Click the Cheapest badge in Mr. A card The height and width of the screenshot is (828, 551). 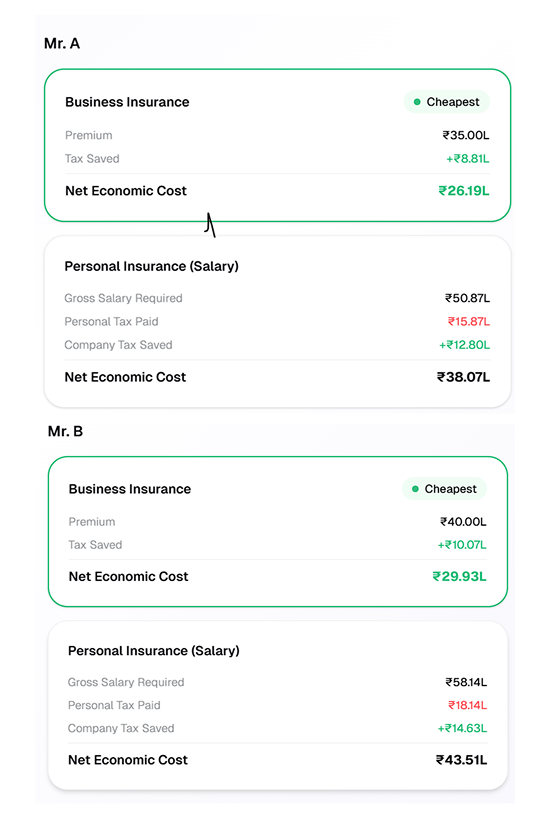click(x=447, y=102)
